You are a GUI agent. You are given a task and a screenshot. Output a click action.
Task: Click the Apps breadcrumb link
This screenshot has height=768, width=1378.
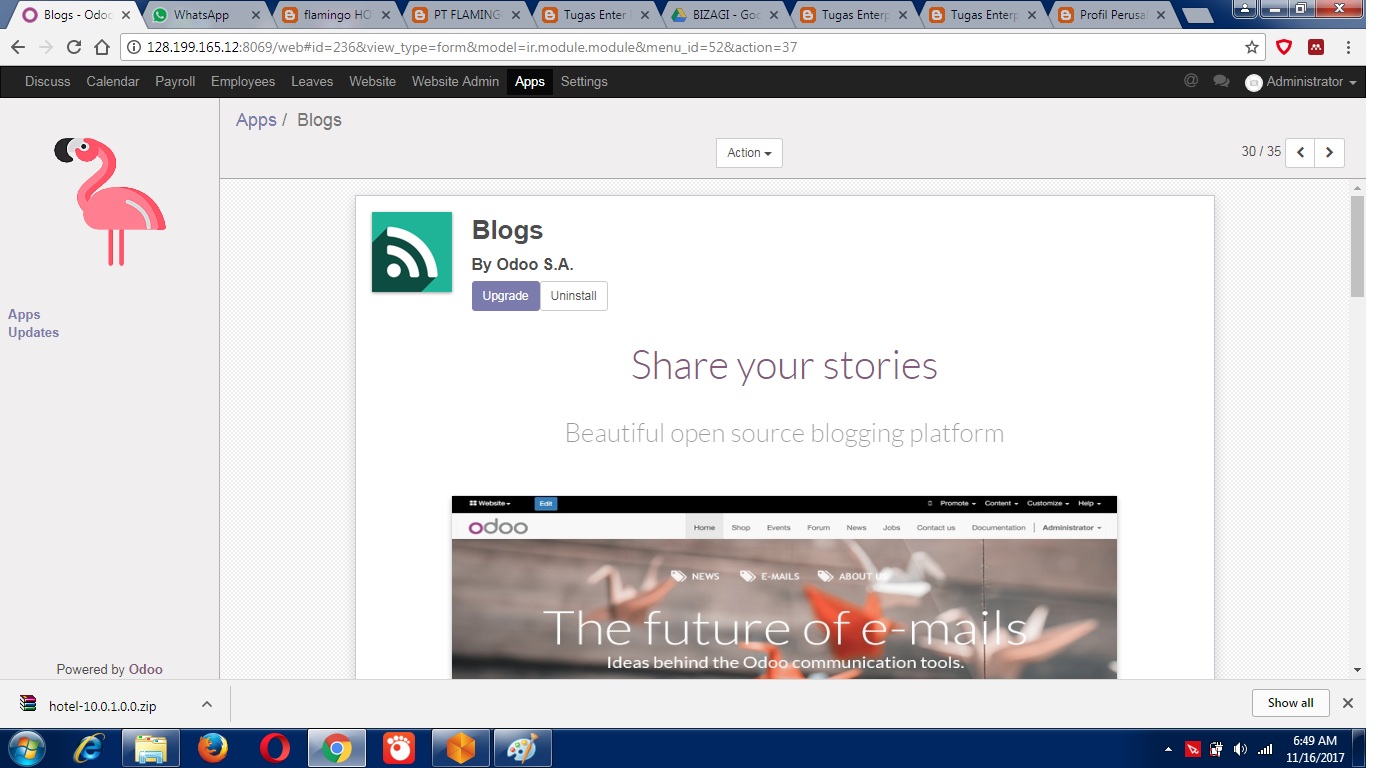tap(256, 120)
